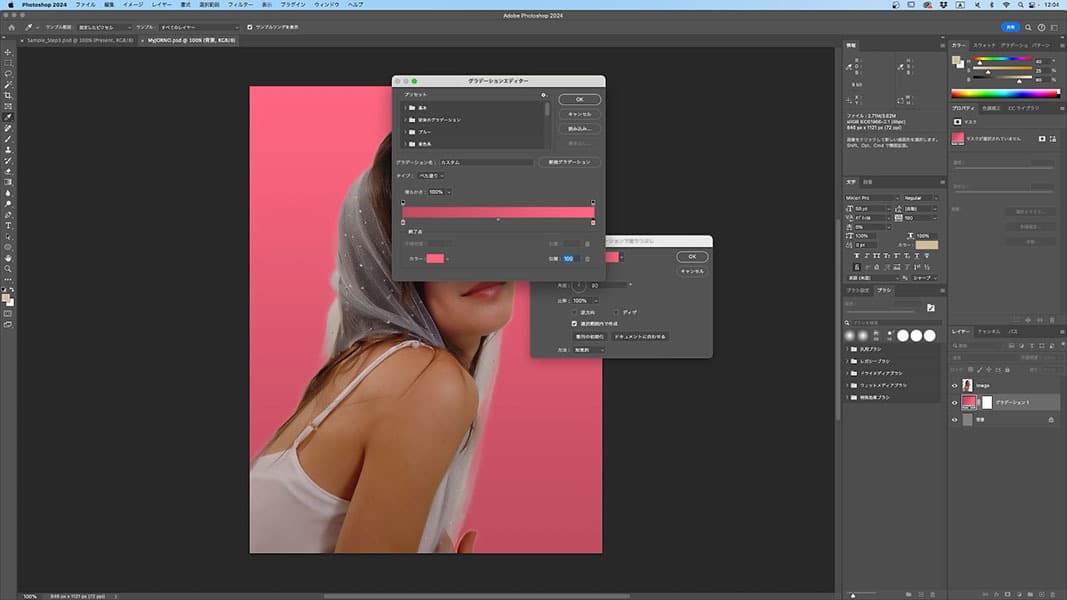Toggle the 選択範囲内で作成 checkbox

click(x=574, y=324)
